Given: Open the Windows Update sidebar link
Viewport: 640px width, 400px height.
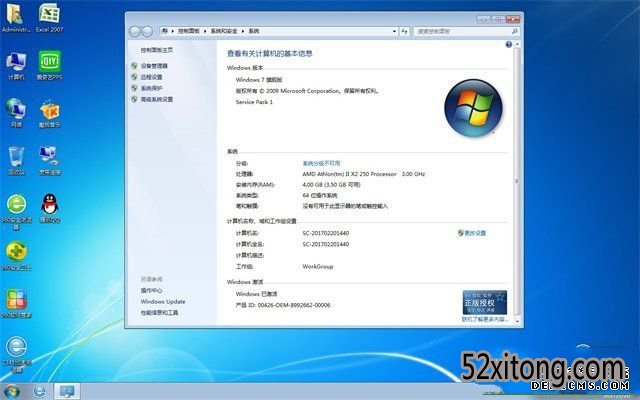Looking at the screenshot, I should point(163,302).
